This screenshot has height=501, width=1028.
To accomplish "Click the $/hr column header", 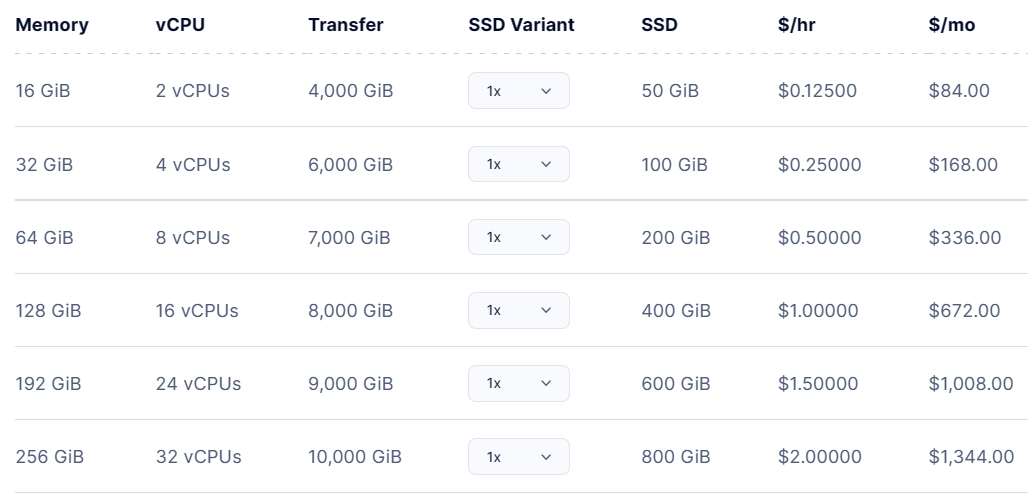I will (796, 25).
